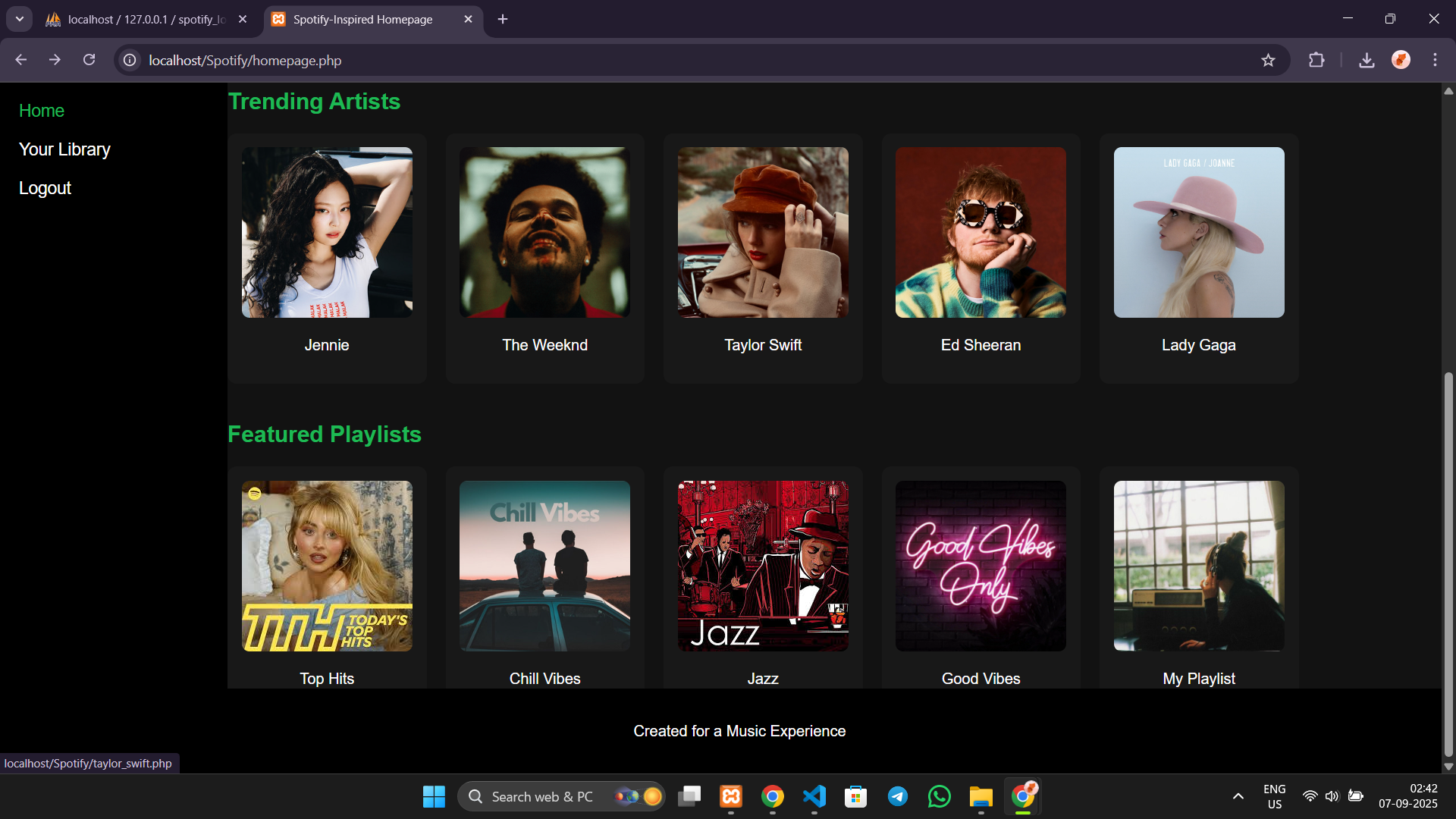Open Chrome's three-dot menu
This screenshot has height=819, width=1456.
1435,60
